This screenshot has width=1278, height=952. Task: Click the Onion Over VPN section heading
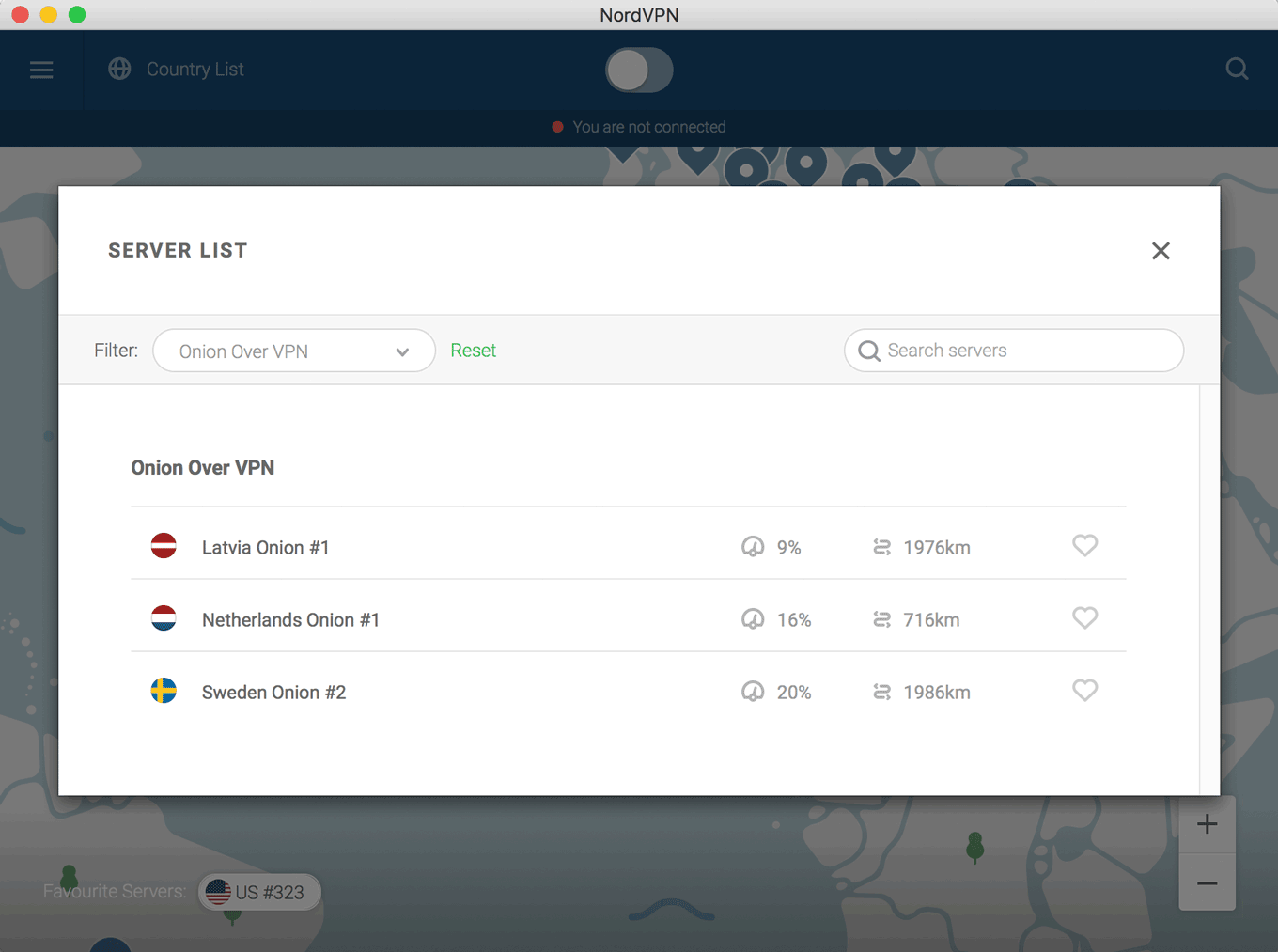tap(202, 467)
